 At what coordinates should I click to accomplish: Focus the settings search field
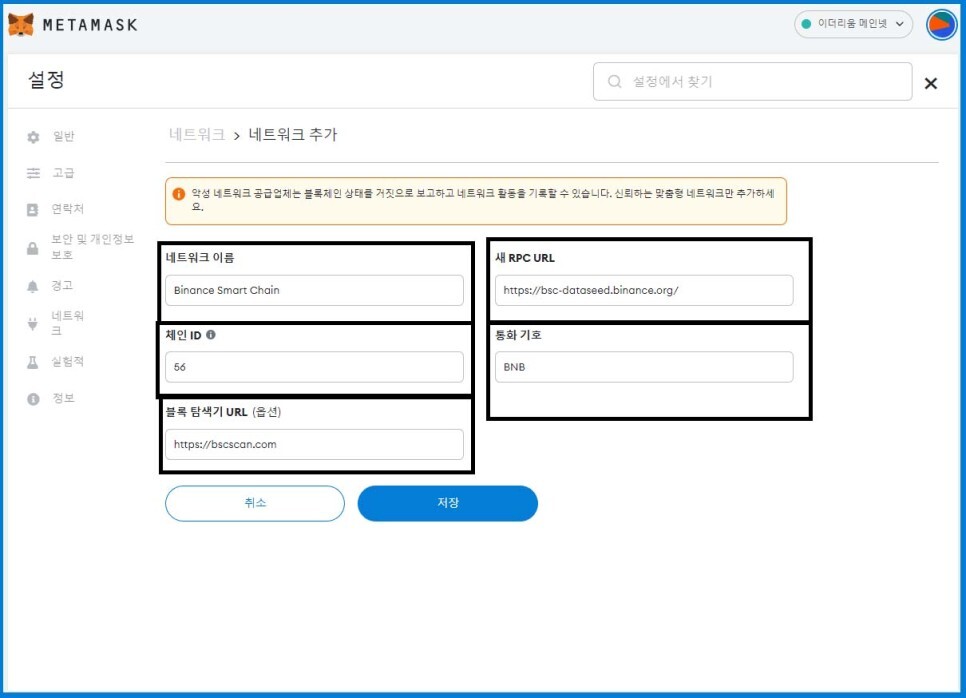tap(752, 81)
